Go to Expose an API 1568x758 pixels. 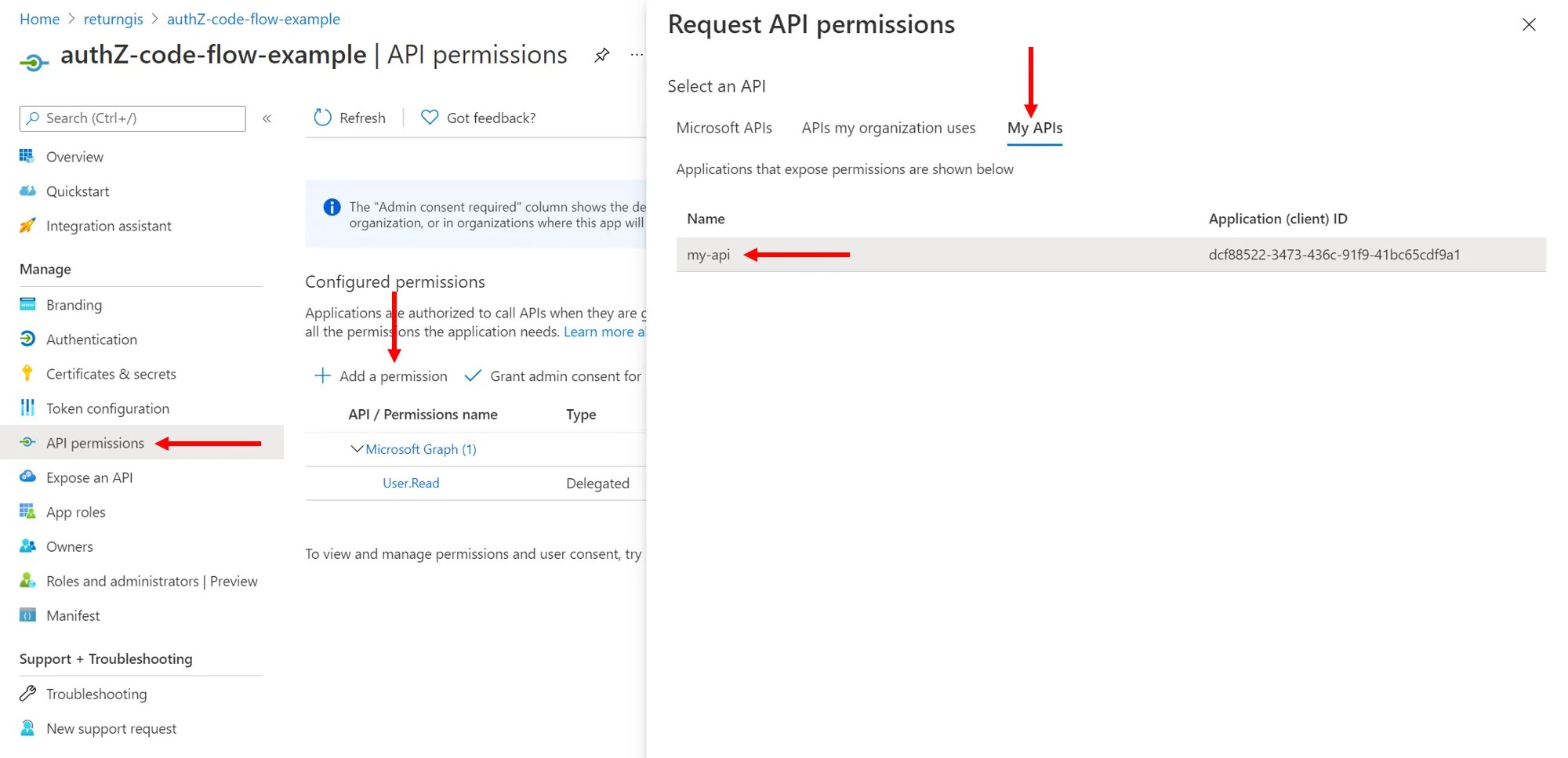pos(89,477)
